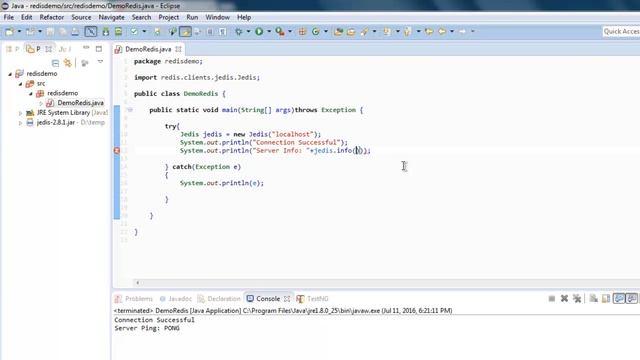Viewport: 640px width, 360px height.
Task: Click the Open Type toolbar icon
Action: pyautogui.click(x=338, y=31)
